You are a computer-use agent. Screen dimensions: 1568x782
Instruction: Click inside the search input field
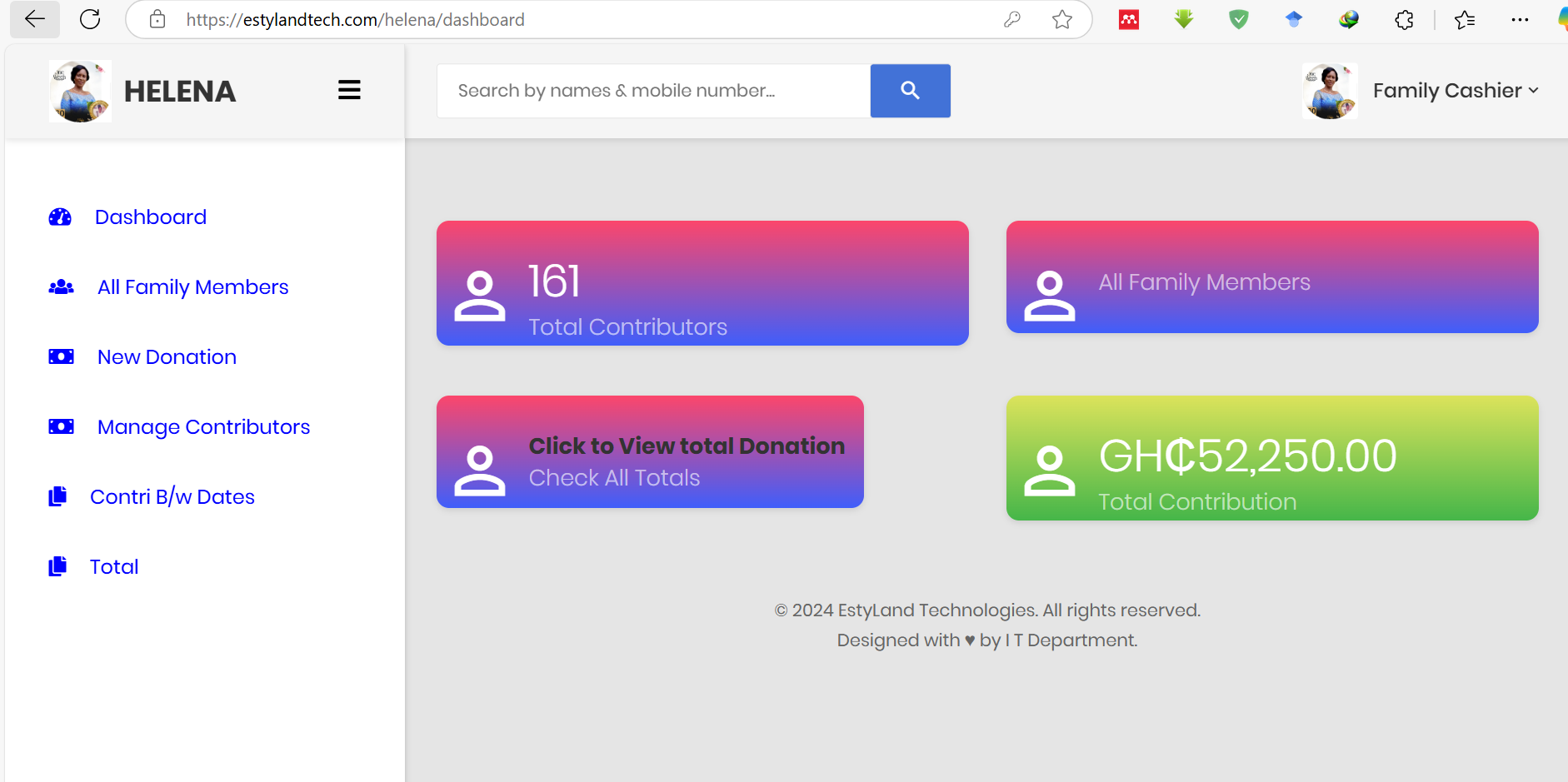pyautogui.click(x=653, y=90)
